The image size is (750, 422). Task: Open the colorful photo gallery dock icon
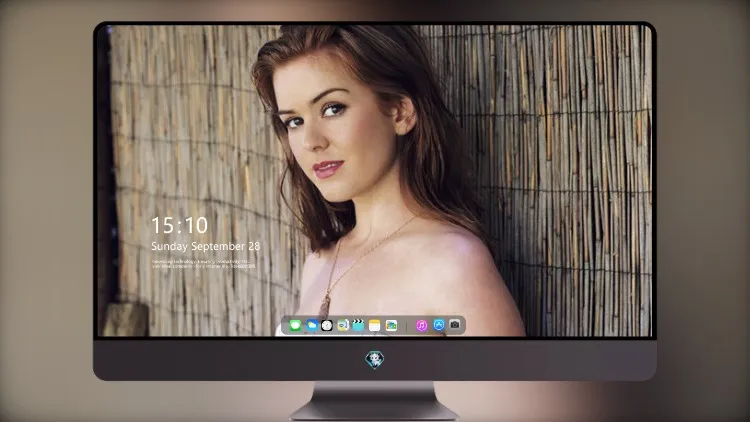[x=391, y=325]
